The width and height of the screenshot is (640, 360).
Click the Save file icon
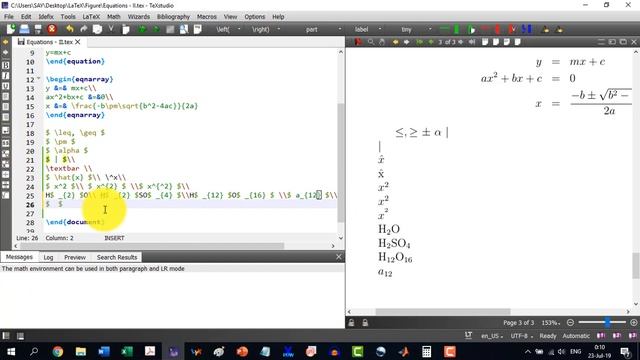38,29
